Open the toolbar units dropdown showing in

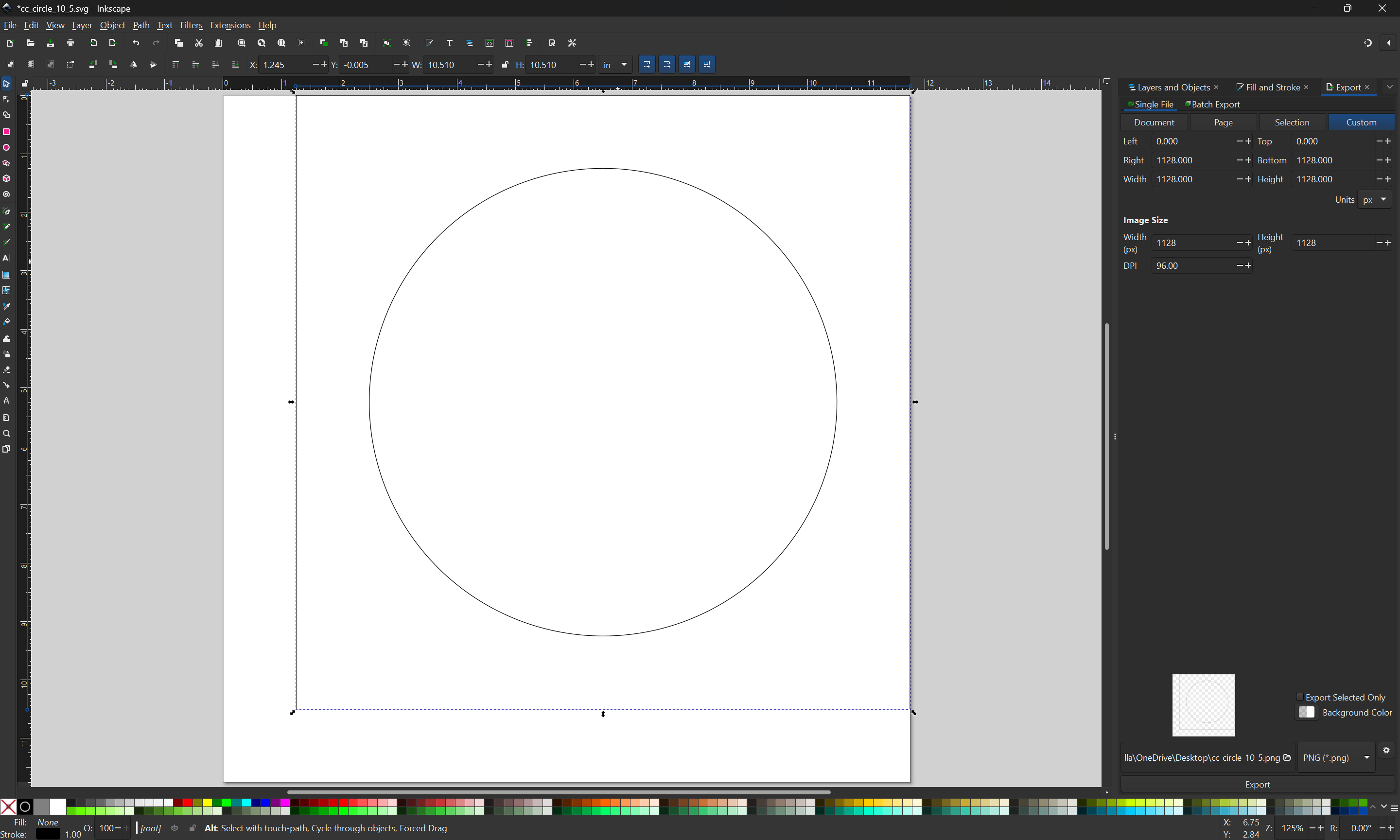pos(616,65)
